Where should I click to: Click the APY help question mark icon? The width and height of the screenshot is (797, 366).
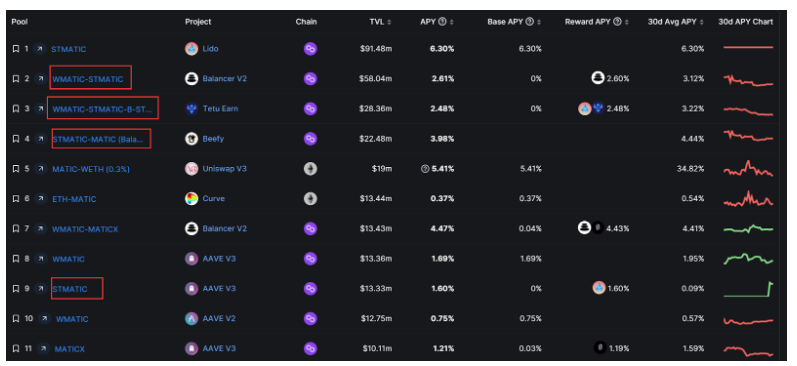[442, 22]
